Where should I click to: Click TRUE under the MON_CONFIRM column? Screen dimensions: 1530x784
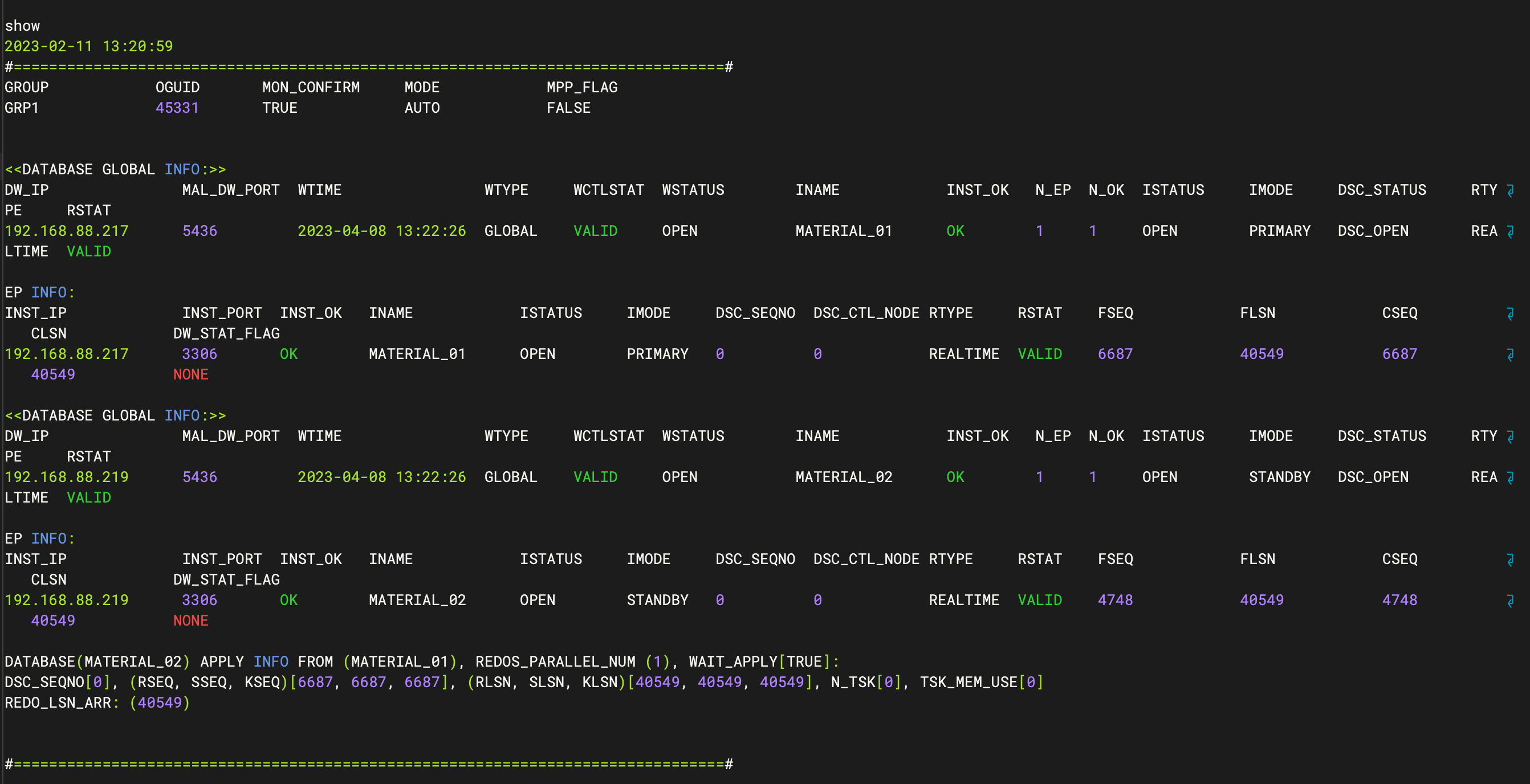(x=280, y=108)
